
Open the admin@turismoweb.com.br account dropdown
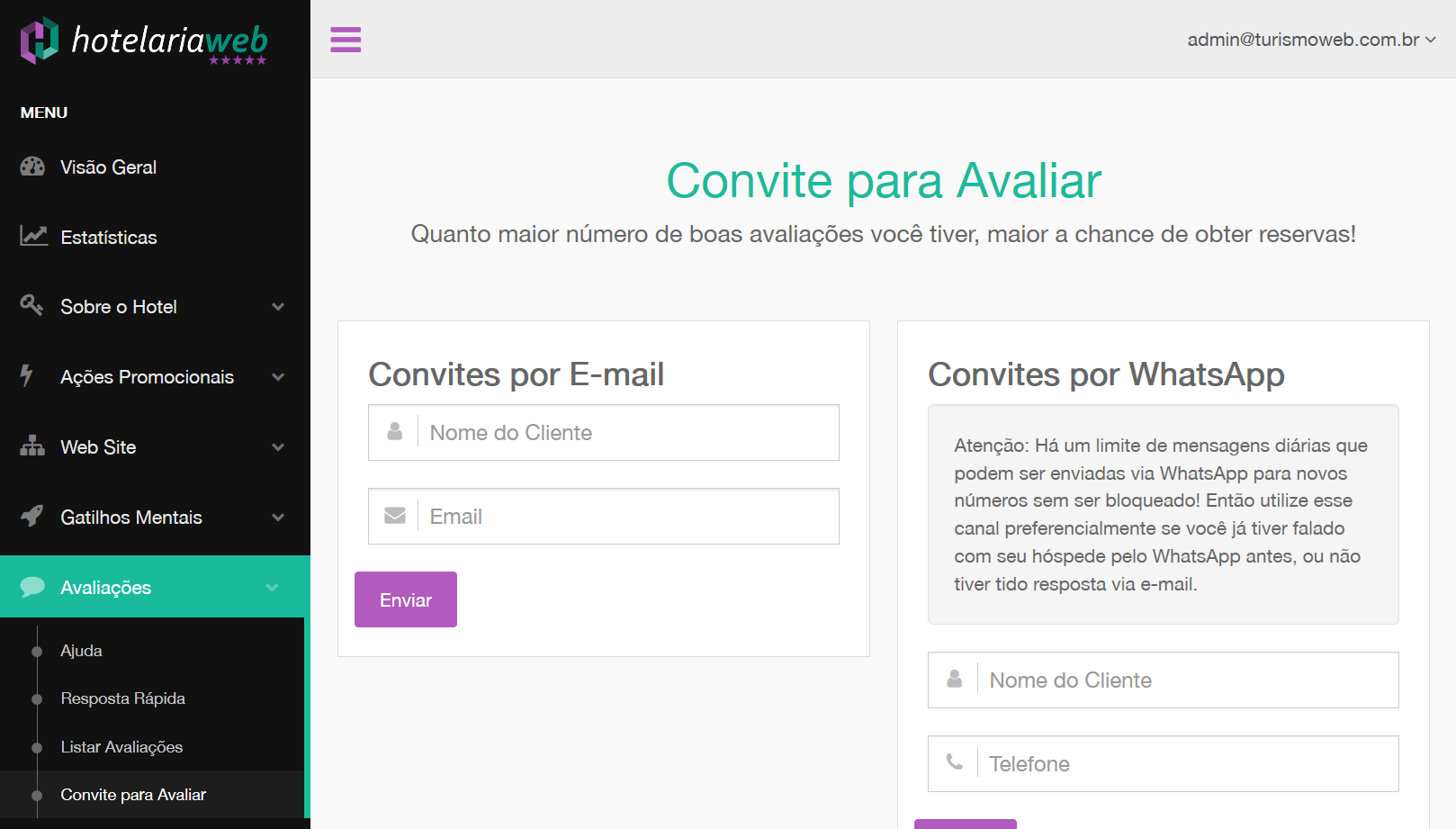pos(1311,40)
